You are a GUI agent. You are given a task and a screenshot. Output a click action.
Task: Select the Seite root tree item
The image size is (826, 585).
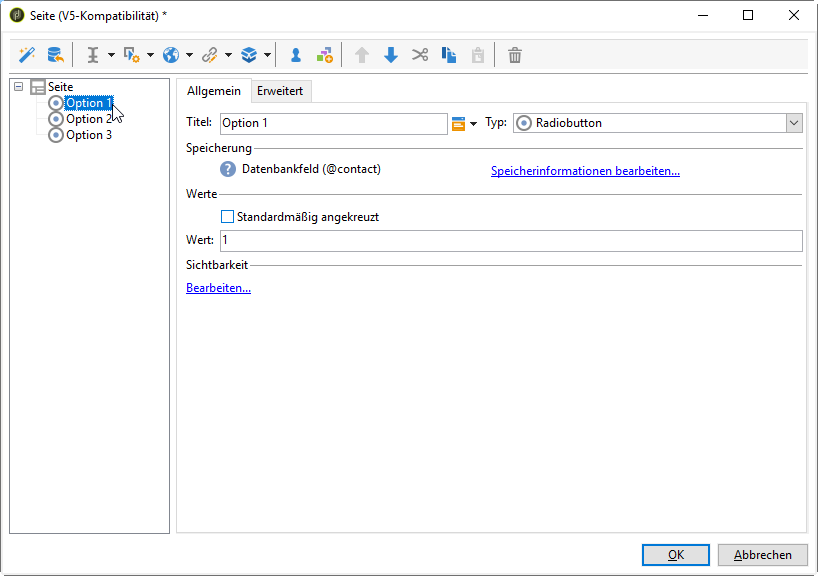coord(60,87)
